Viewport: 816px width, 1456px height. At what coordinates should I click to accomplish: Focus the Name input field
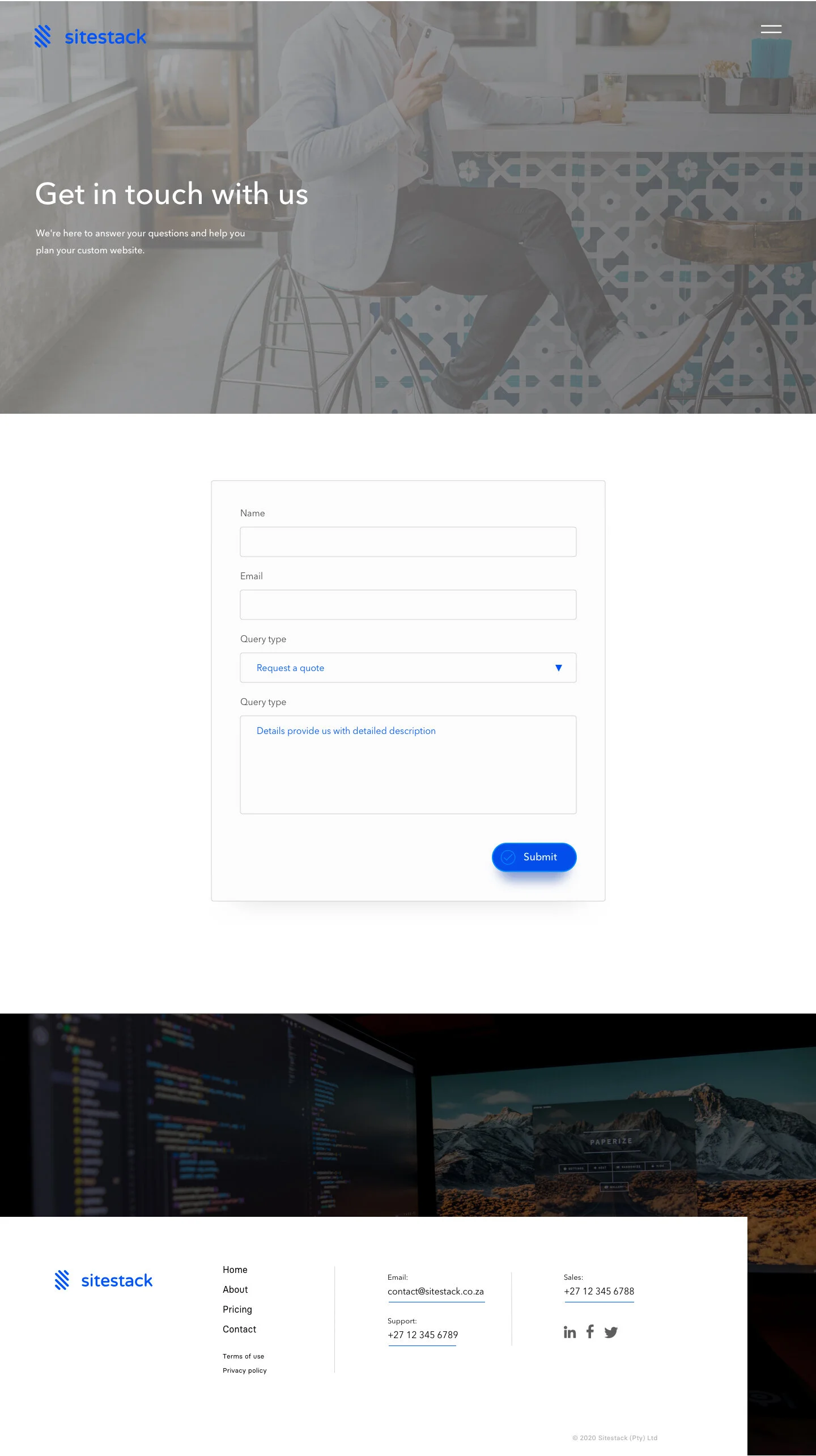(x=408, y=542)
